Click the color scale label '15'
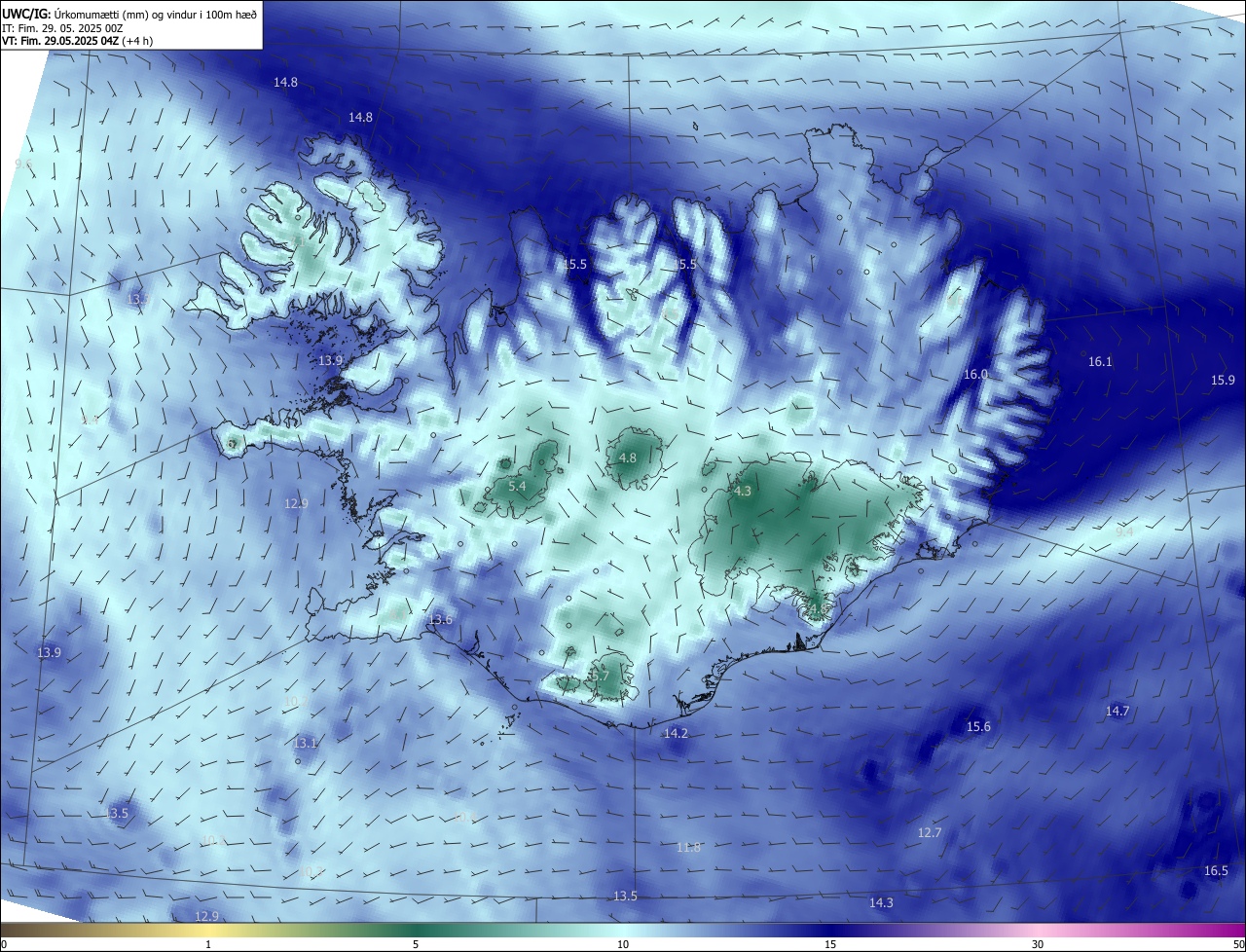Viewport: 1246px width, 952px height. [830, 945]
